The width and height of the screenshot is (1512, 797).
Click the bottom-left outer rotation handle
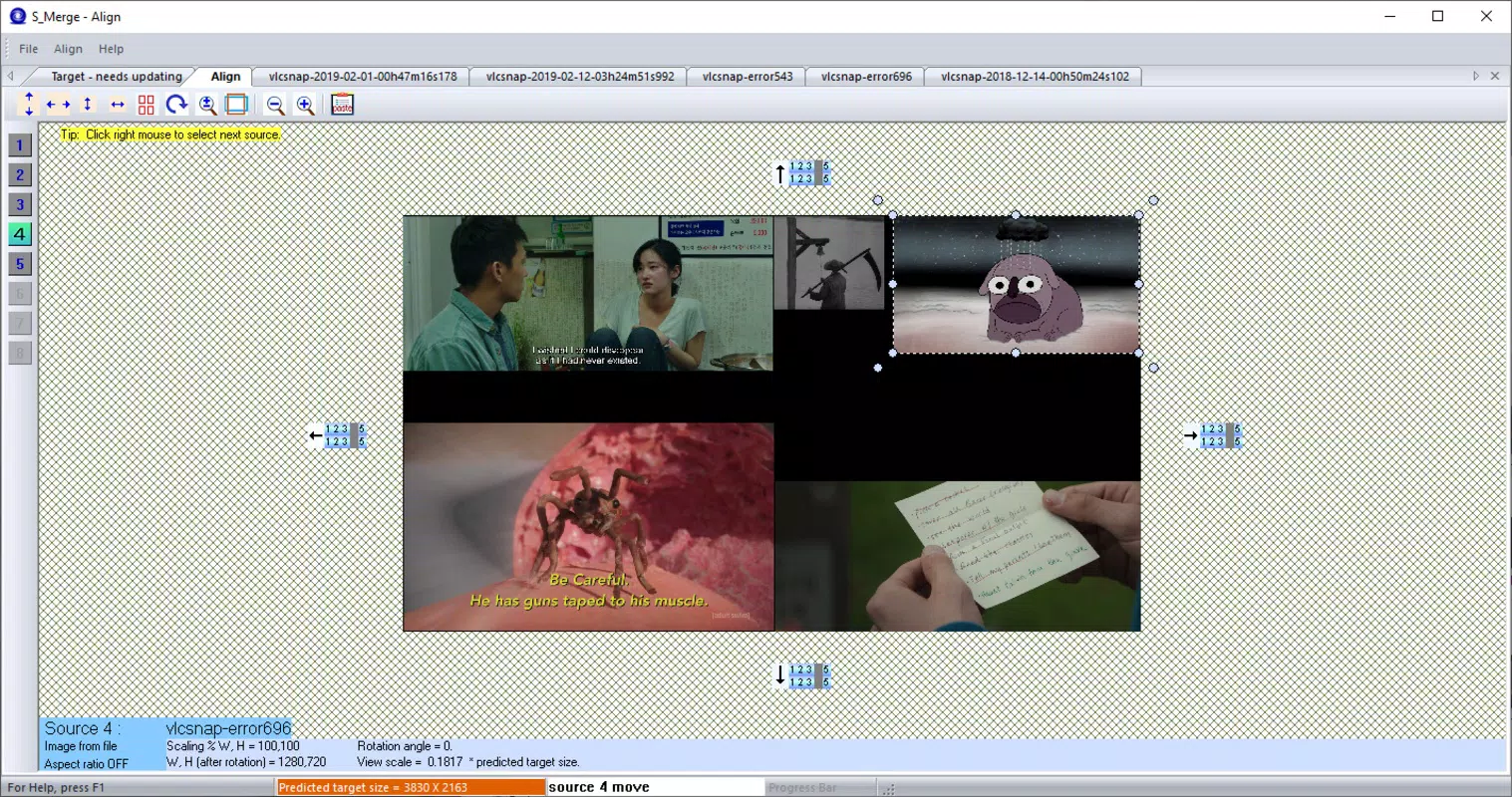point(878,368)
